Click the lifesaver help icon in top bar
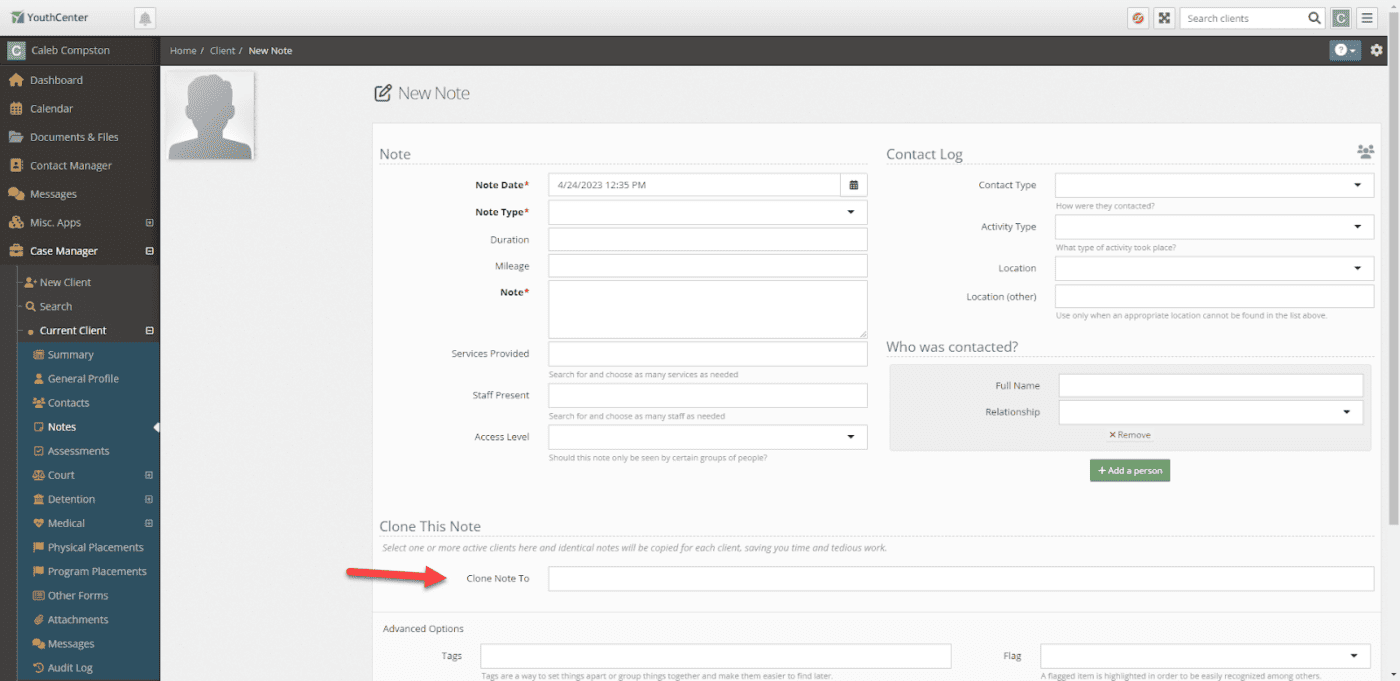This screenshot has height=681, width=1400. click(x=1138, y=18)
